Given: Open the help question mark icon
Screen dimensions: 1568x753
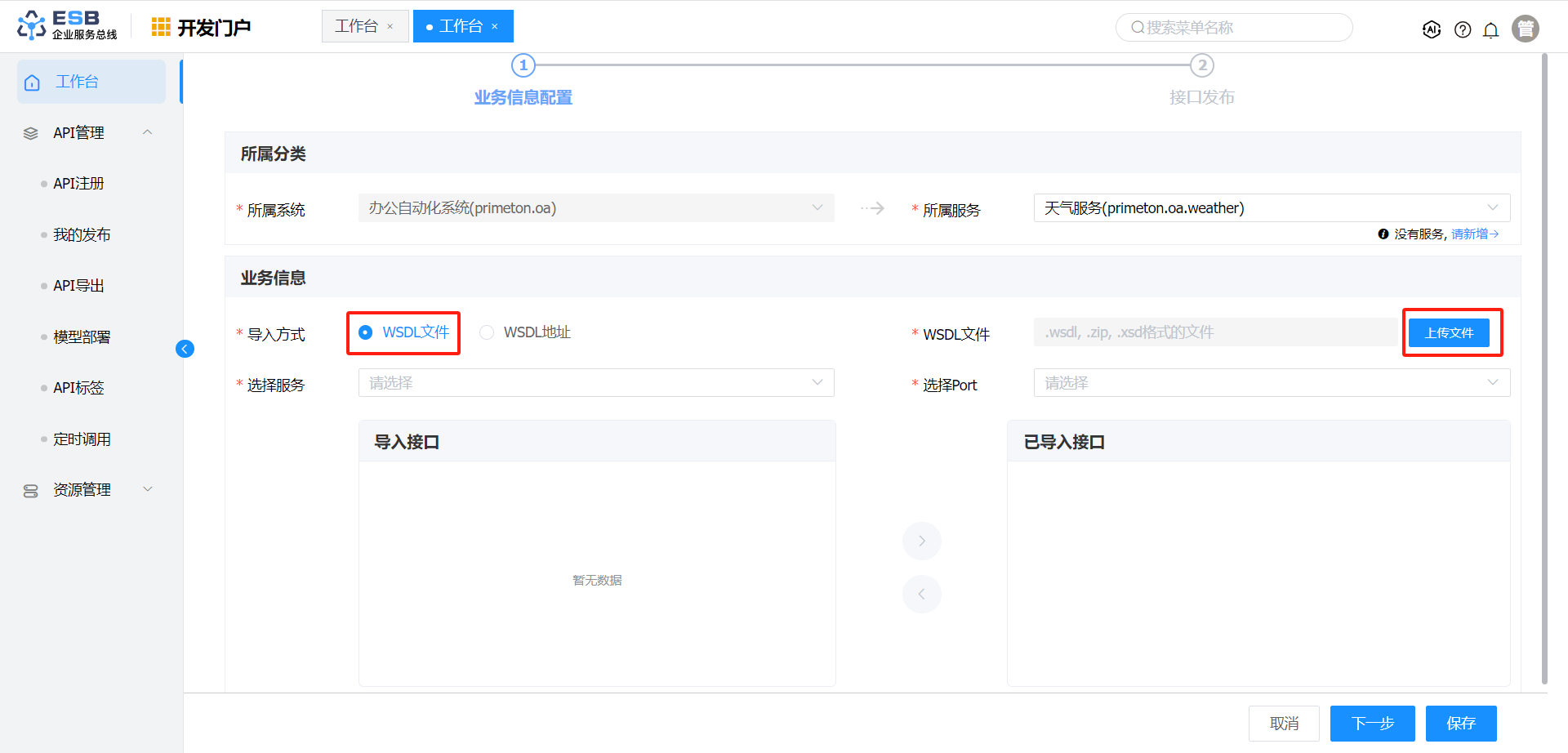Looking at the screenshot, I should (x=1463, y=29).
